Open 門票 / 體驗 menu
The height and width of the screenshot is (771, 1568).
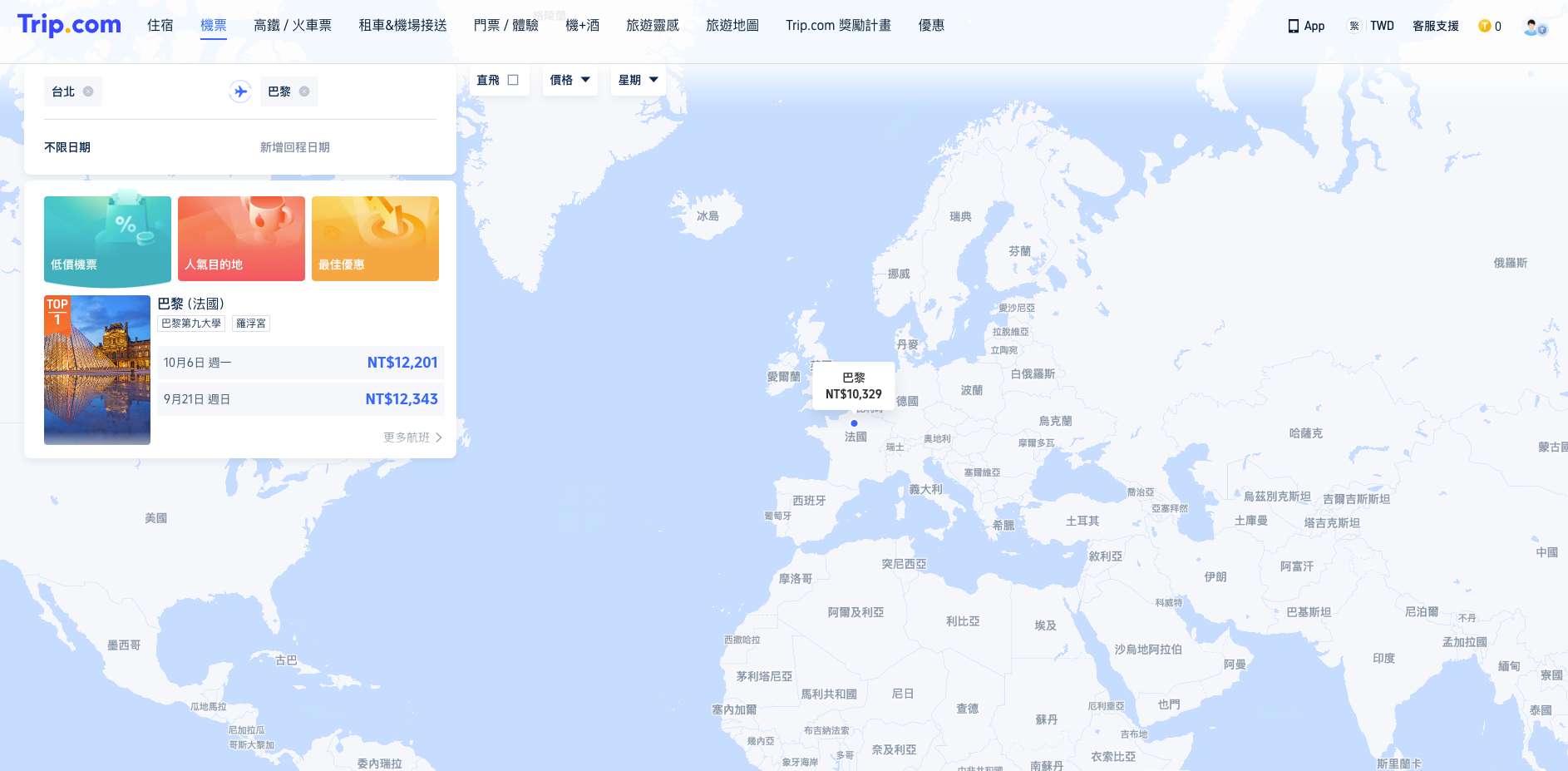pyautogui.click(x=505, y=25)
